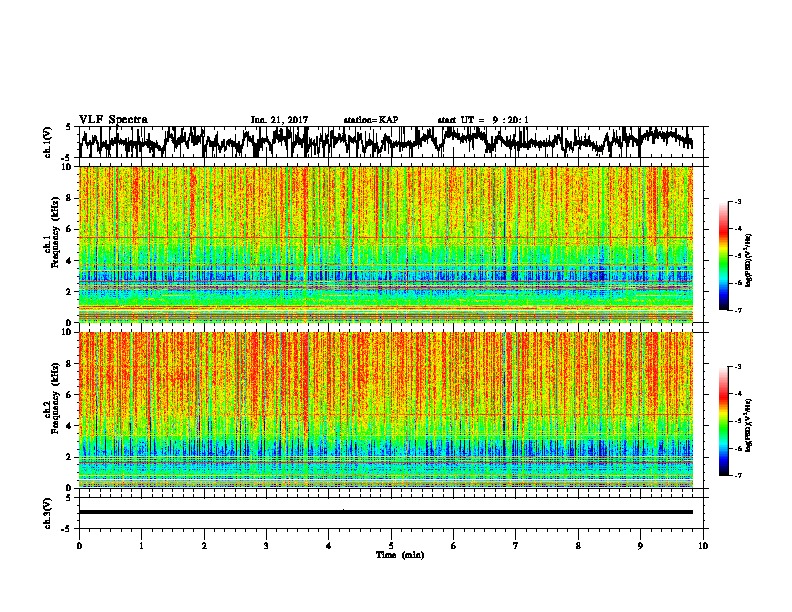The width and height of the screenshot is (792, 612).
Task: Click the ch.2 color bar log(PSD) unit label
Action: coord(749,425)
